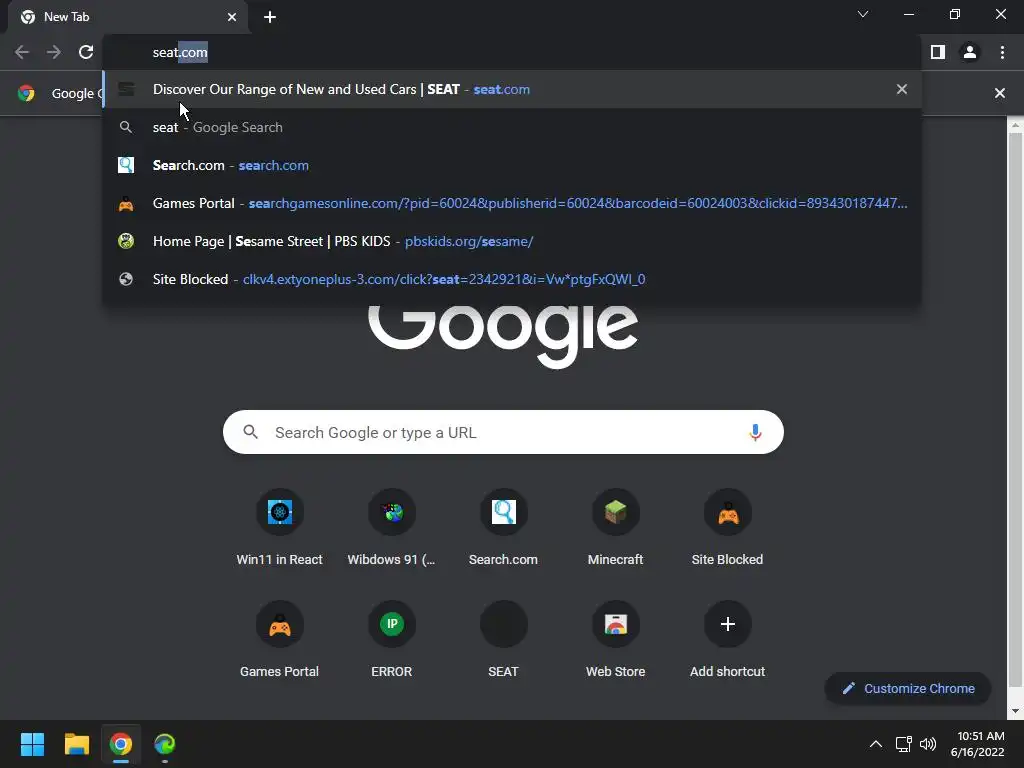The width and height of the screenshot is (1024, 768).
Task: Click the magnifier icon in search box
Action: [x=250, y=432]
